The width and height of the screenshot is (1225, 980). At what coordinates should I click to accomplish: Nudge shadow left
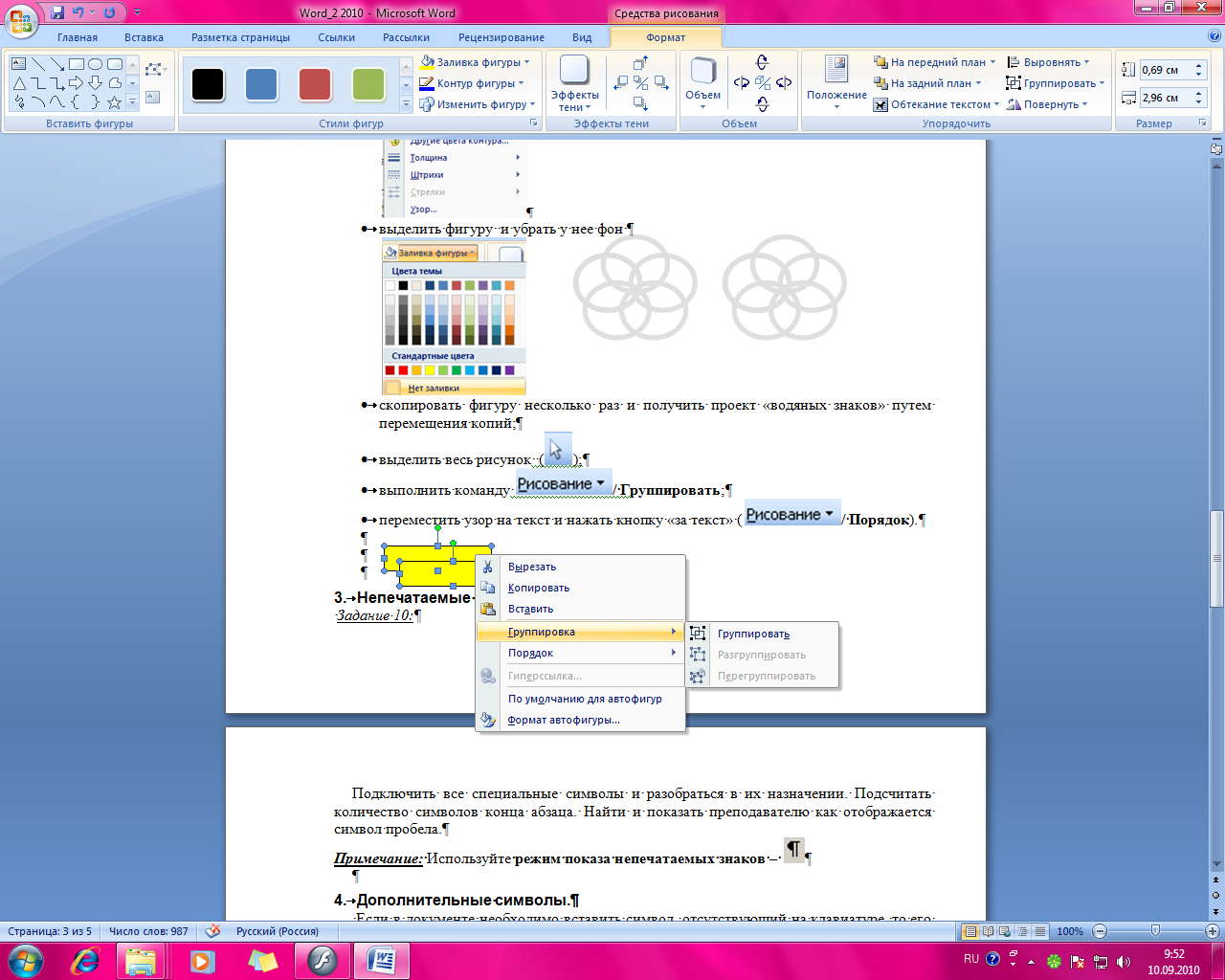tap(621, 83)
